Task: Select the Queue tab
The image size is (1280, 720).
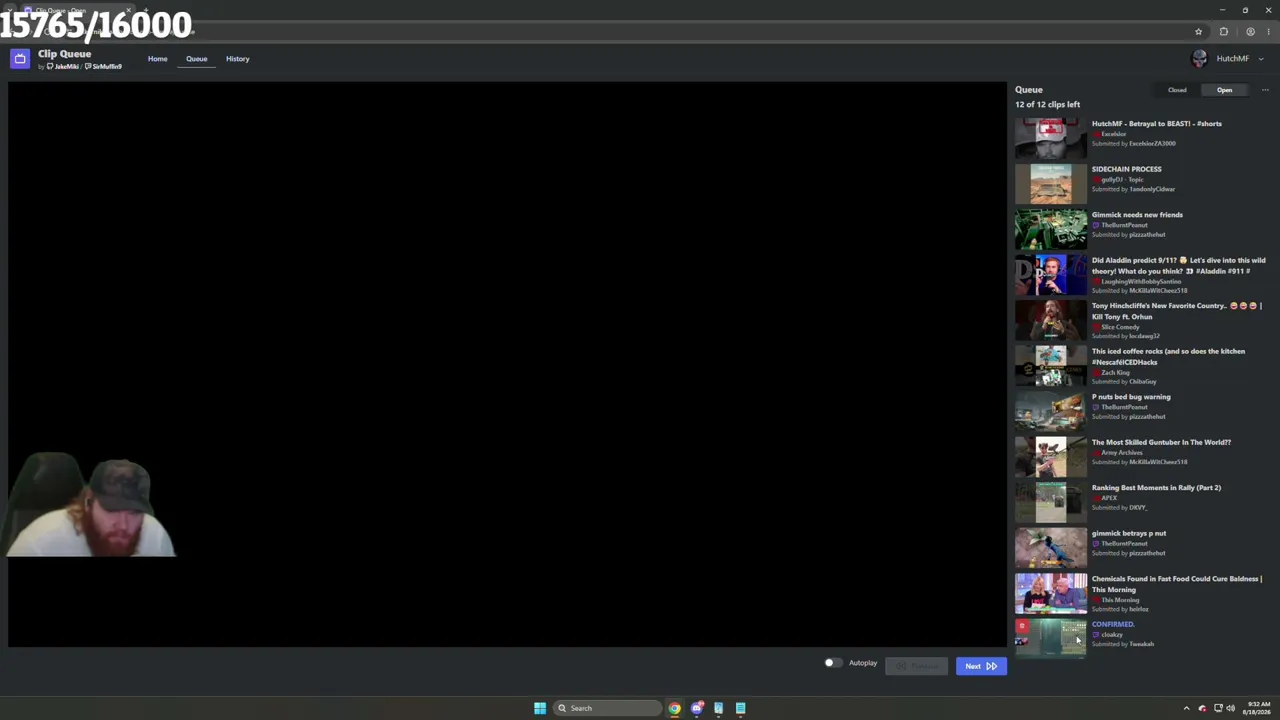Action: click(x=196, y=59)
